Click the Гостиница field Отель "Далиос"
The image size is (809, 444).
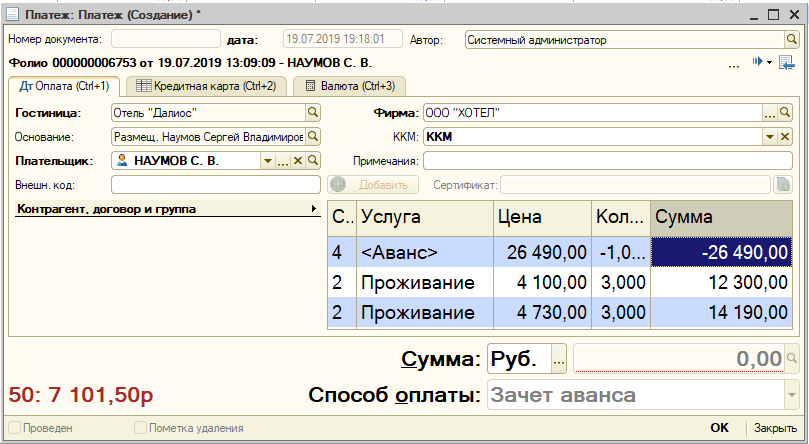(x=208, y=112)
